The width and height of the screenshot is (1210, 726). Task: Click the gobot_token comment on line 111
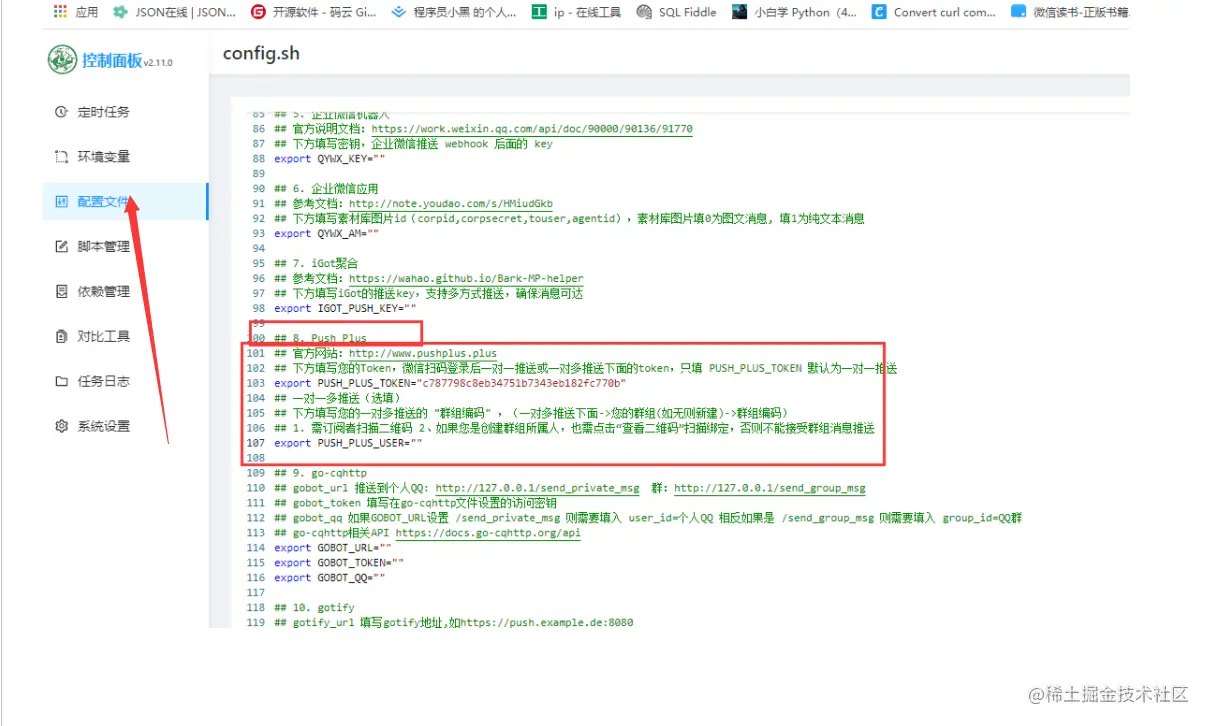point(415,504)
